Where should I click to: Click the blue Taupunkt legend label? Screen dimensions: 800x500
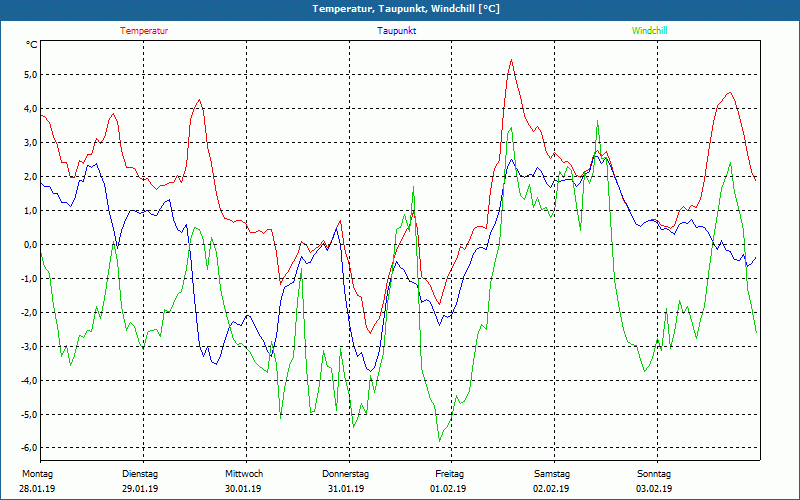coord(397,31)
